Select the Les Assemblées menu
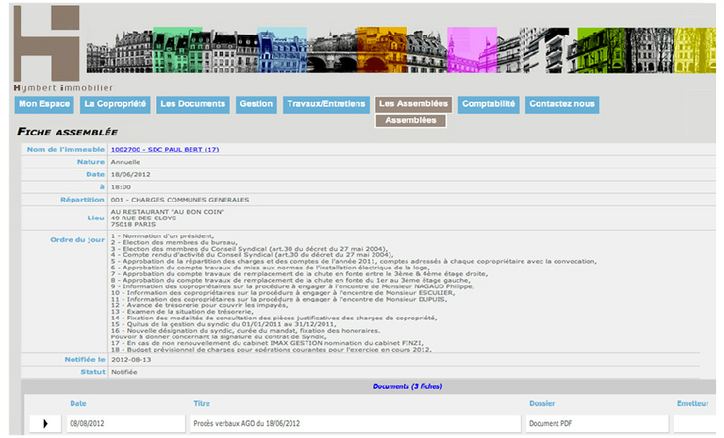This screenshot has width=724, height=438. (x=413, y=104)
